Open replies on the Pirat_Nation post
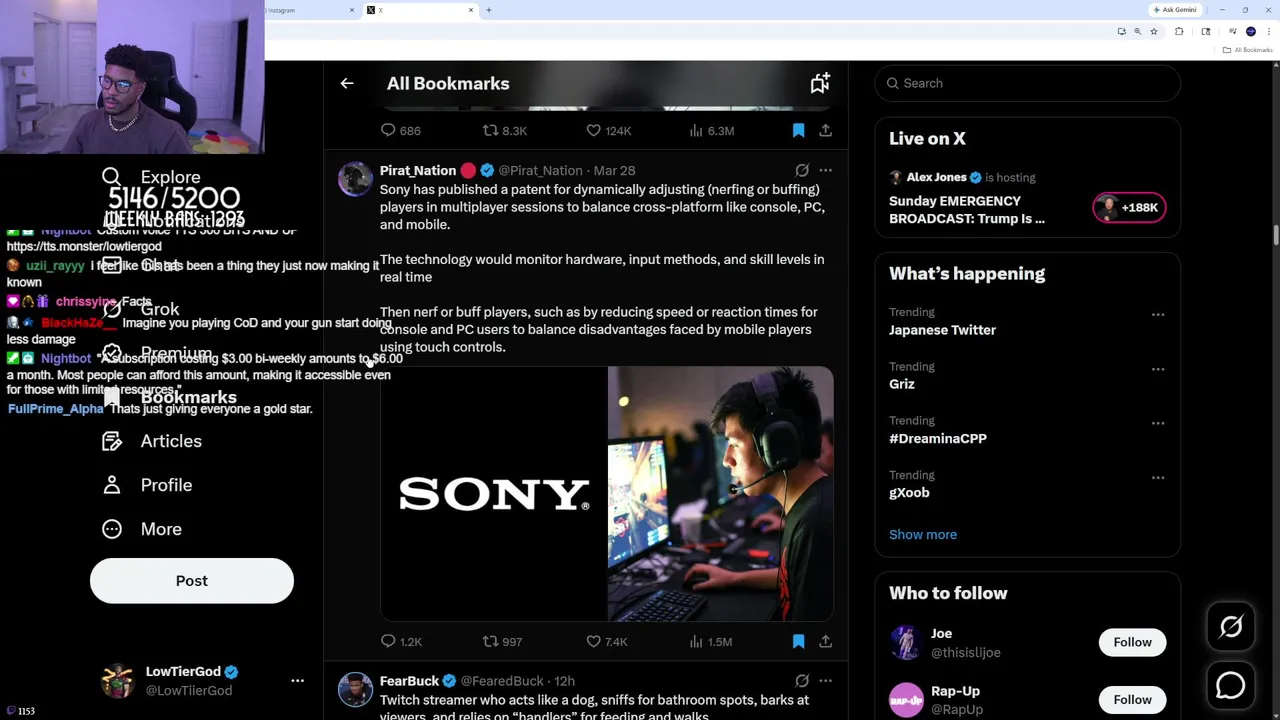1280x720 pixels. 401,642
